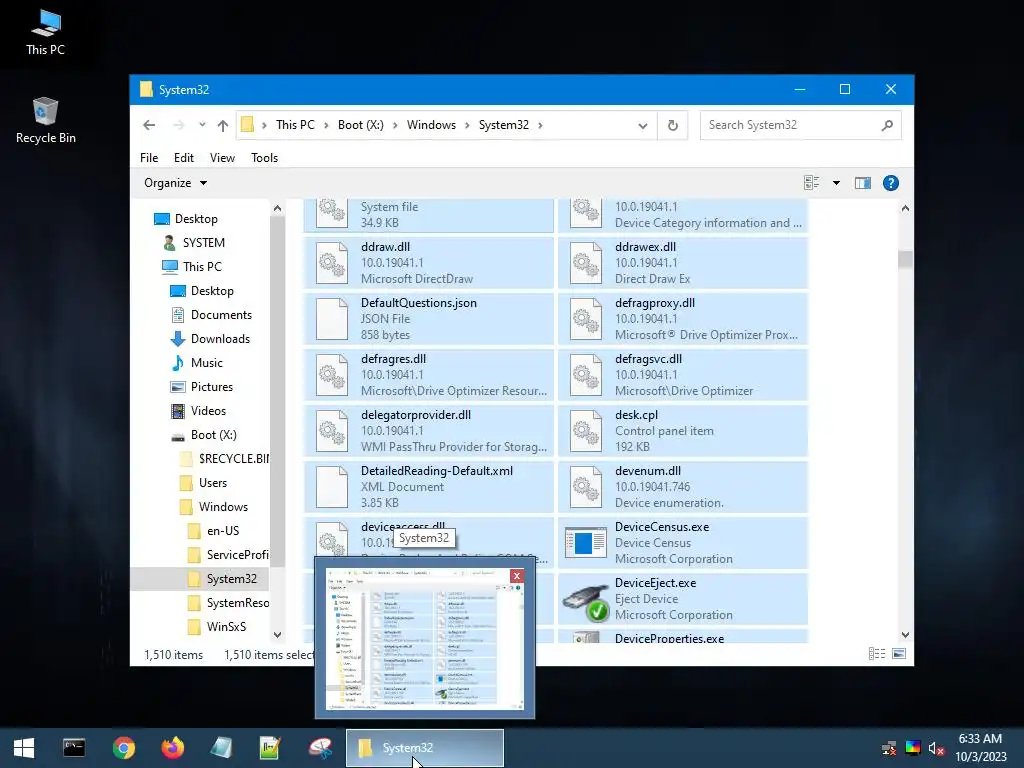Expand chevron after Windows in address bar
The image size is (1024, 768).
point(467,125)
